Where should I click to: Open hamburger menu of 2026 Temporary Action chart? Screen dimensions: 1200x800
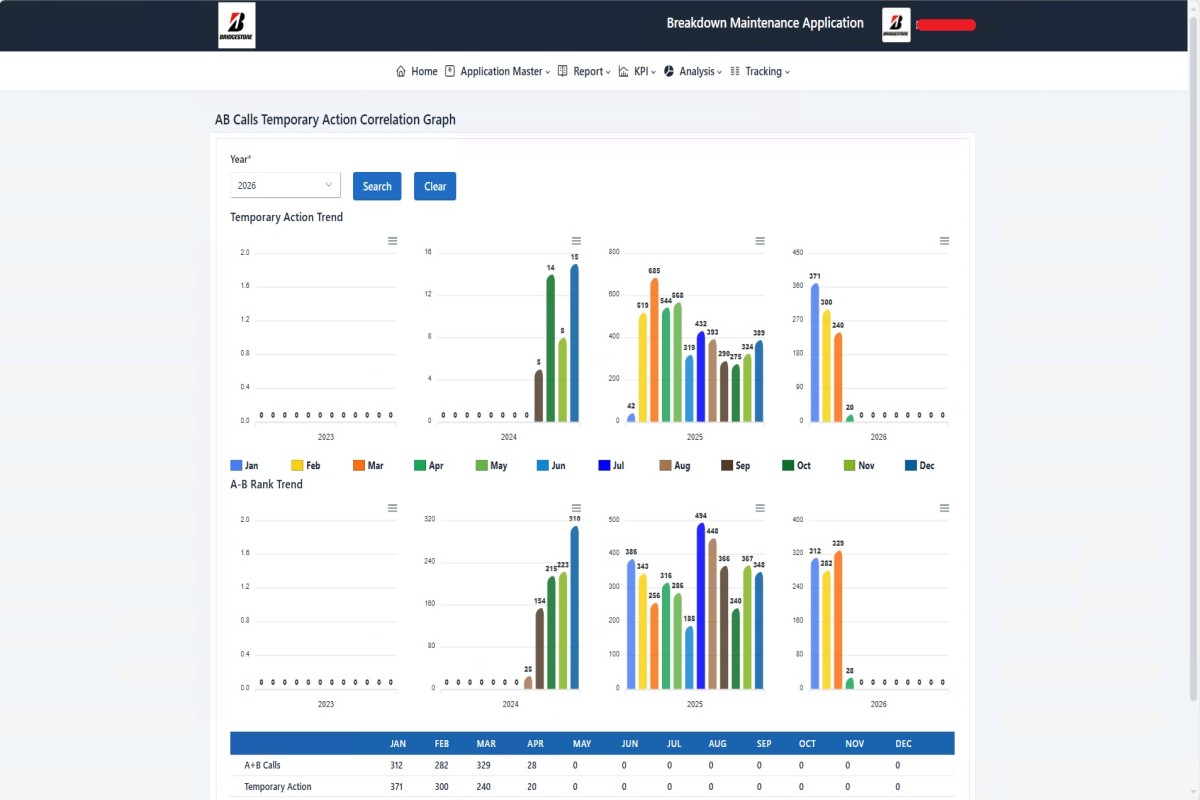click(944, 241)
